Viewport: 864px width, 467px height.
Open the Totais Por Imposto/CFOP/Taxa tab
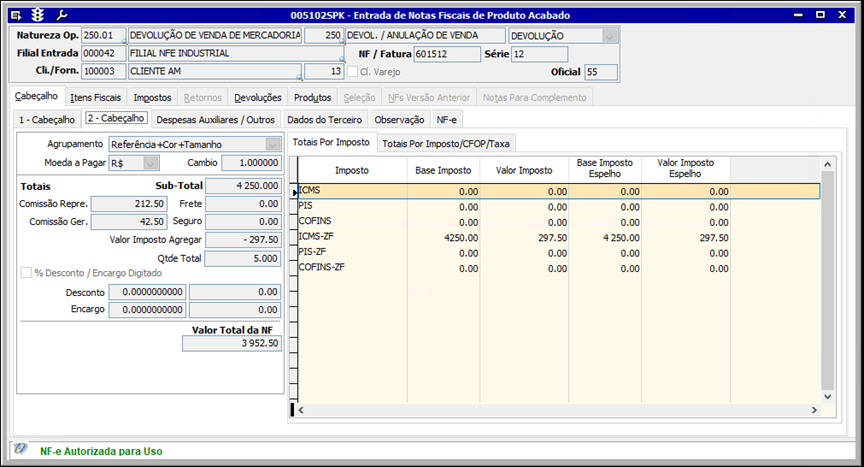446,143
